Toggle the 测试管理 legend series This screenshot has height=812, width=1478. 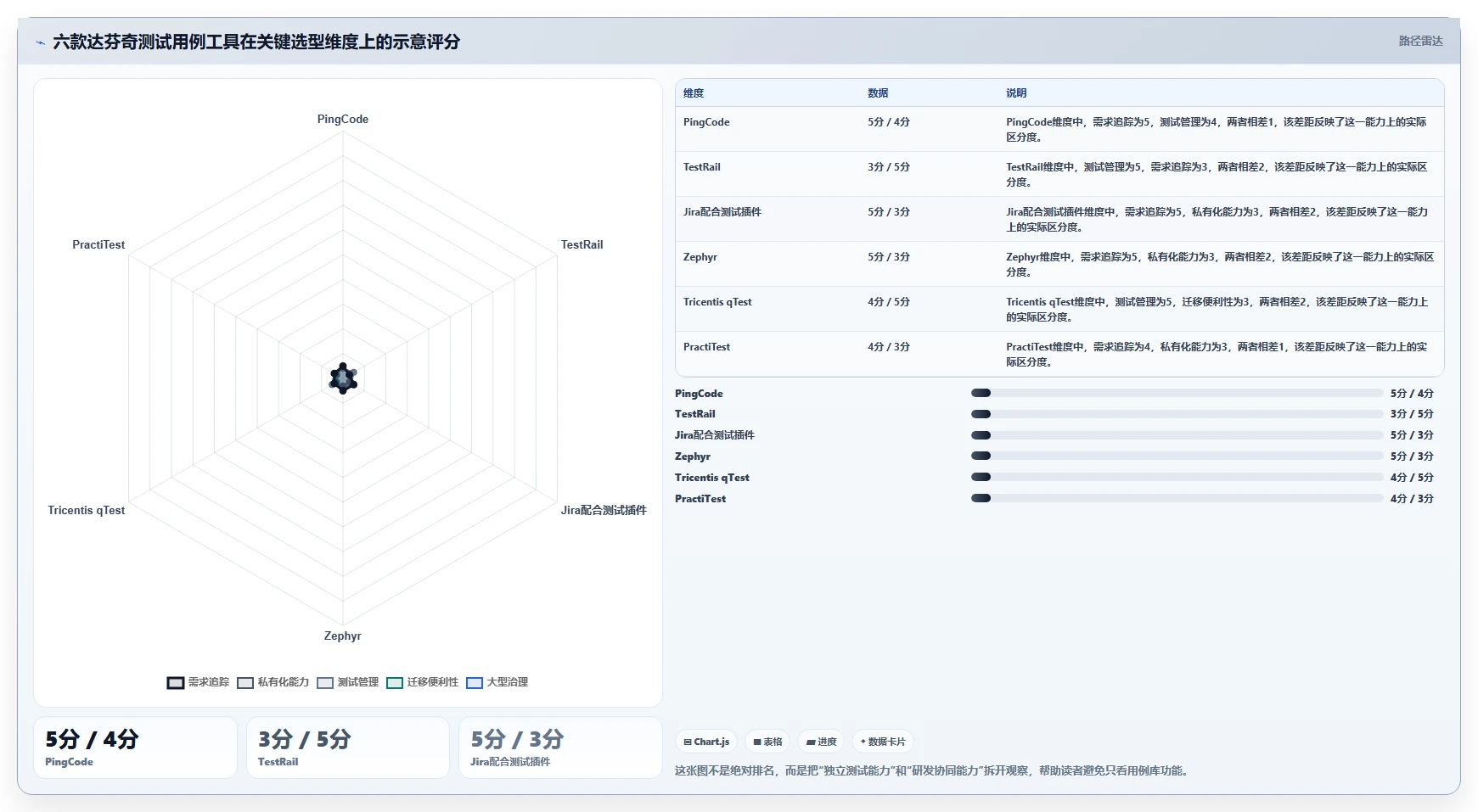pyautogui.click(x=348, y=682)
